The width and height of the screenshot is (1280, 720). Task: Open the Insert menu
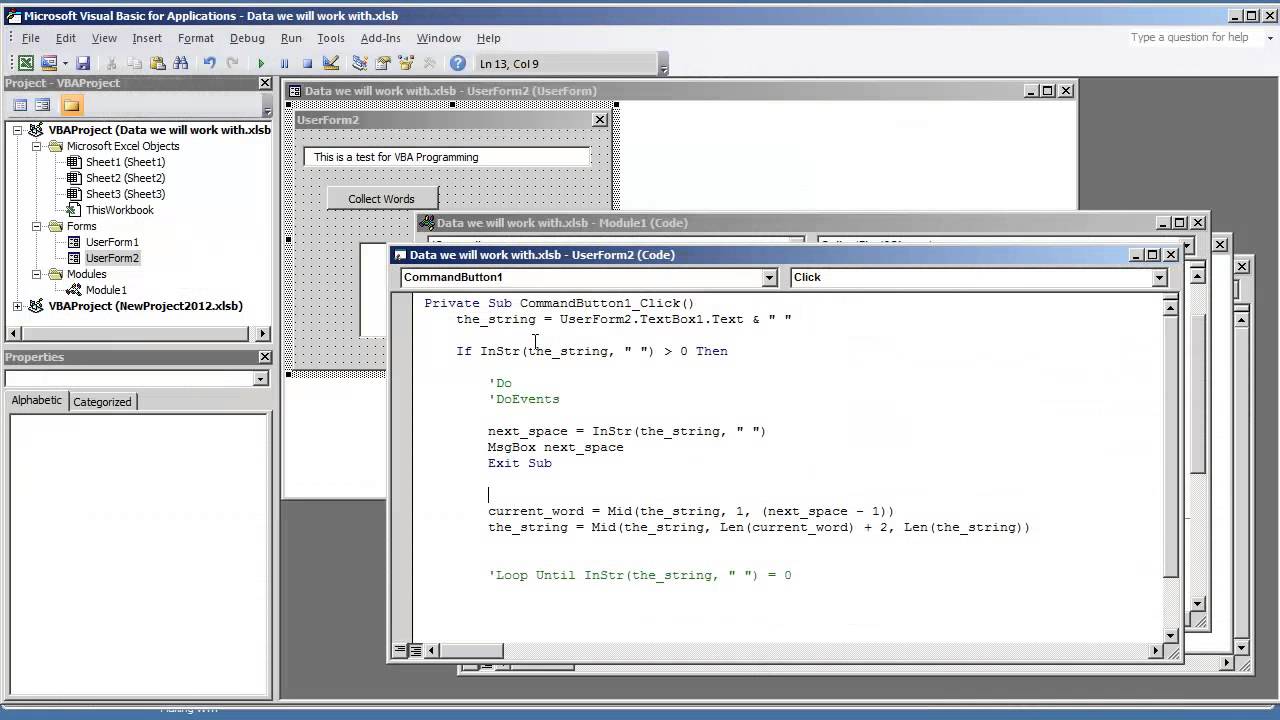click(147, 38)
